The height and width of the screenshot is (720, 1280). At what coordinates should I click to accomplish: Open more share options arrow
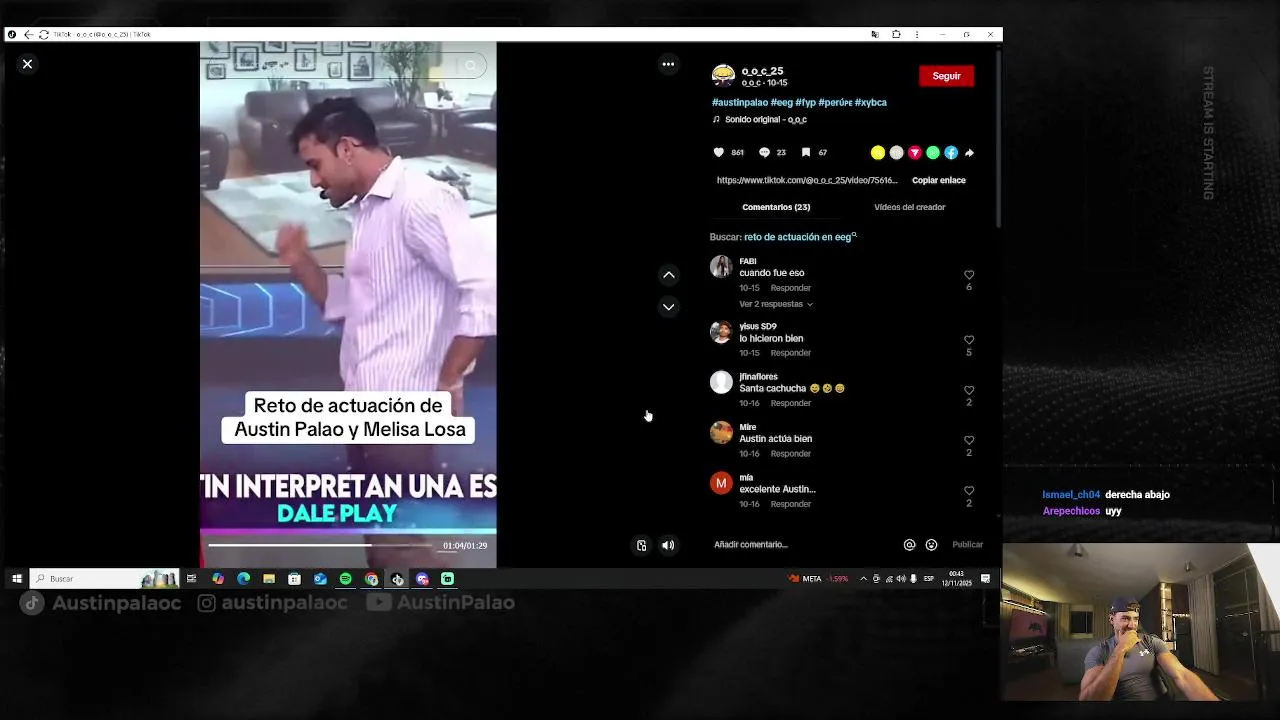coord(969,153)
